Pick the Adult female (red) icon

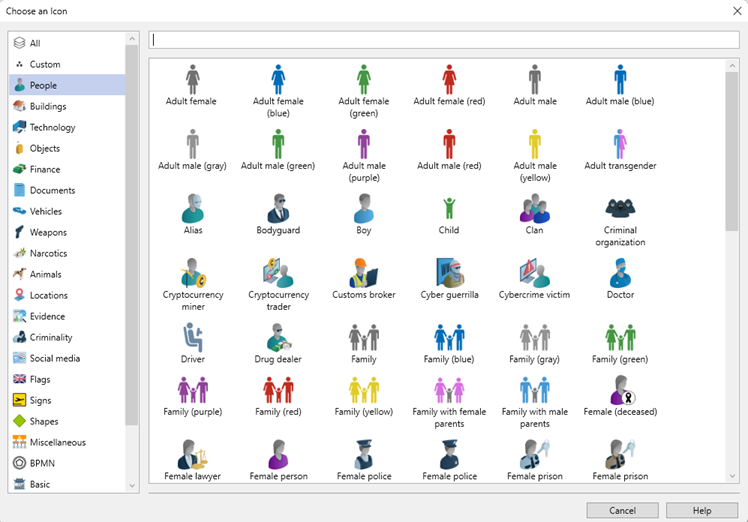point(449,81)
